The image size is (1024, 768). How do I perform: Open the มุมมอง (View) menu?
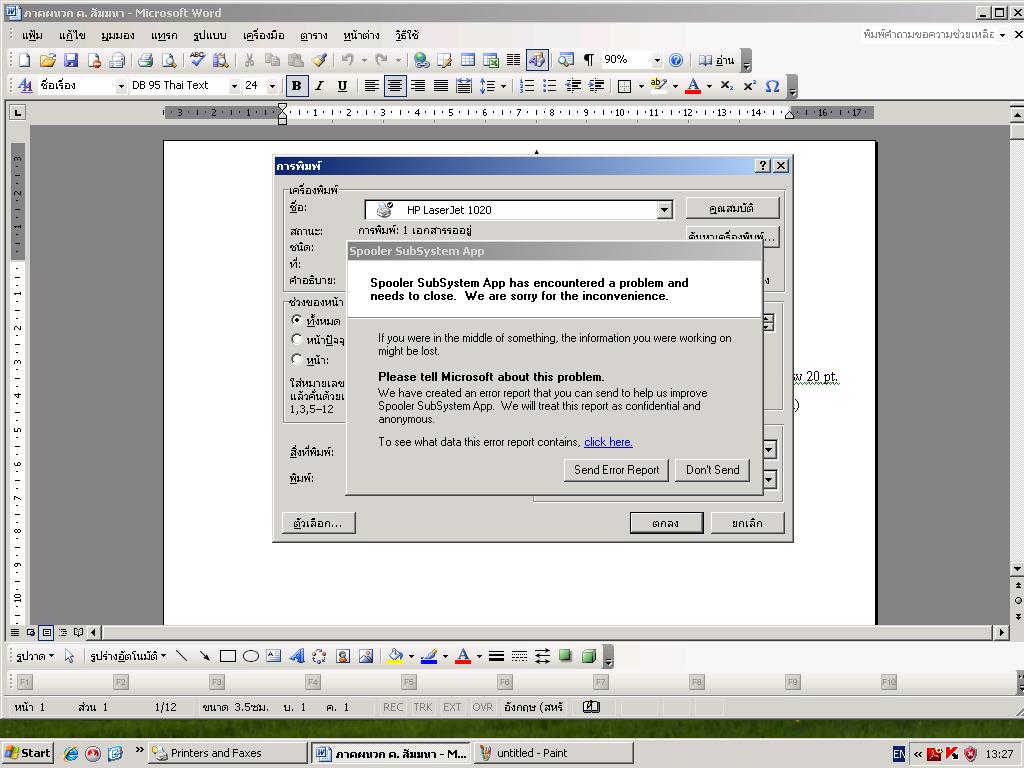pyautogui.click(x=118, y=35)
